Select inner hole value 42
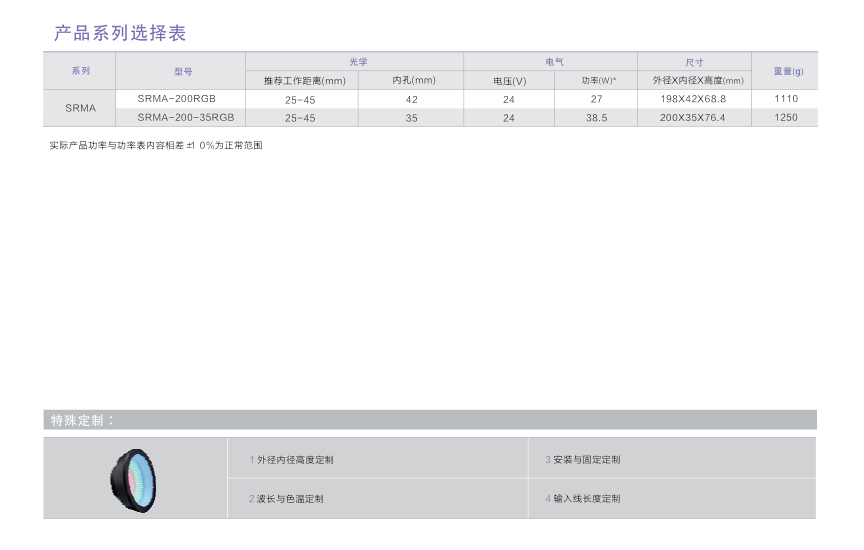The height and width of the screenshot is (550, 864). 412,99
